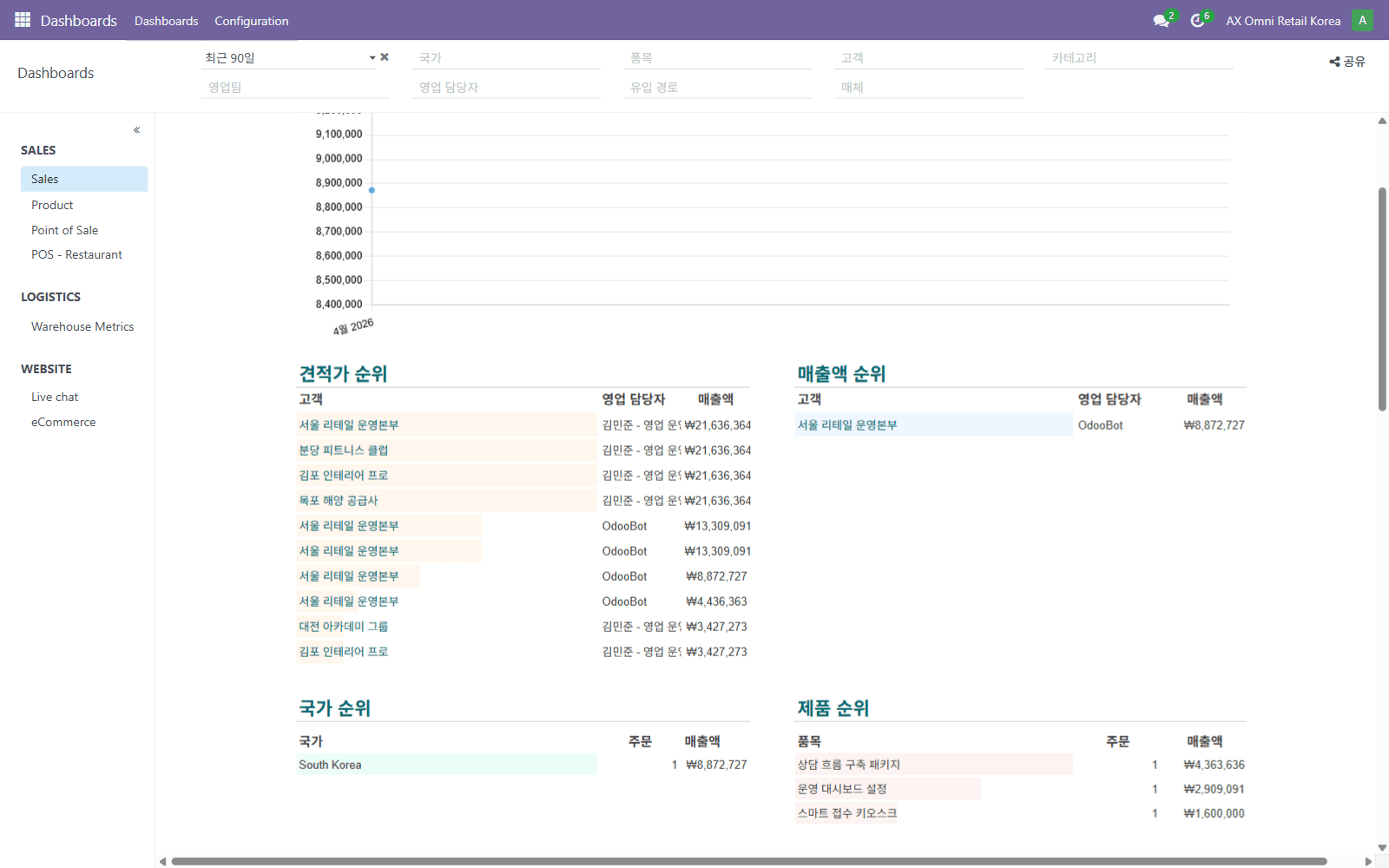This screenshot has height=868, width=1389.
Task: Collapse the dashboards sidebar panel
Action: click(136, 130)
